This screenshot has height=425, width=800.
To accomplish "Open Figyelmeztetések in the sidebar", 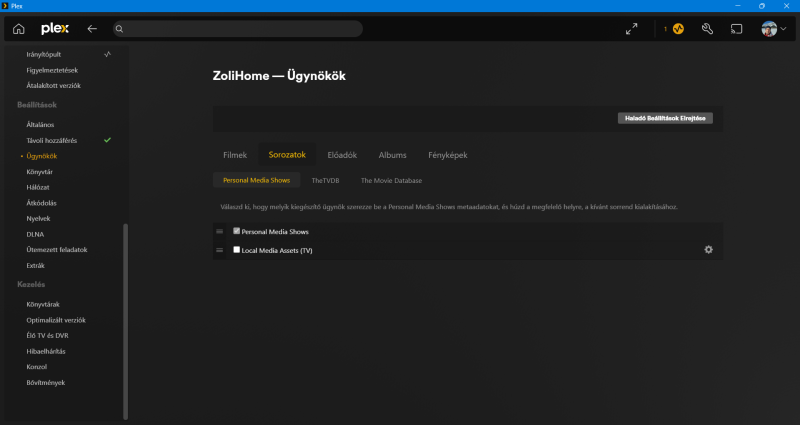I will (52, 70).
